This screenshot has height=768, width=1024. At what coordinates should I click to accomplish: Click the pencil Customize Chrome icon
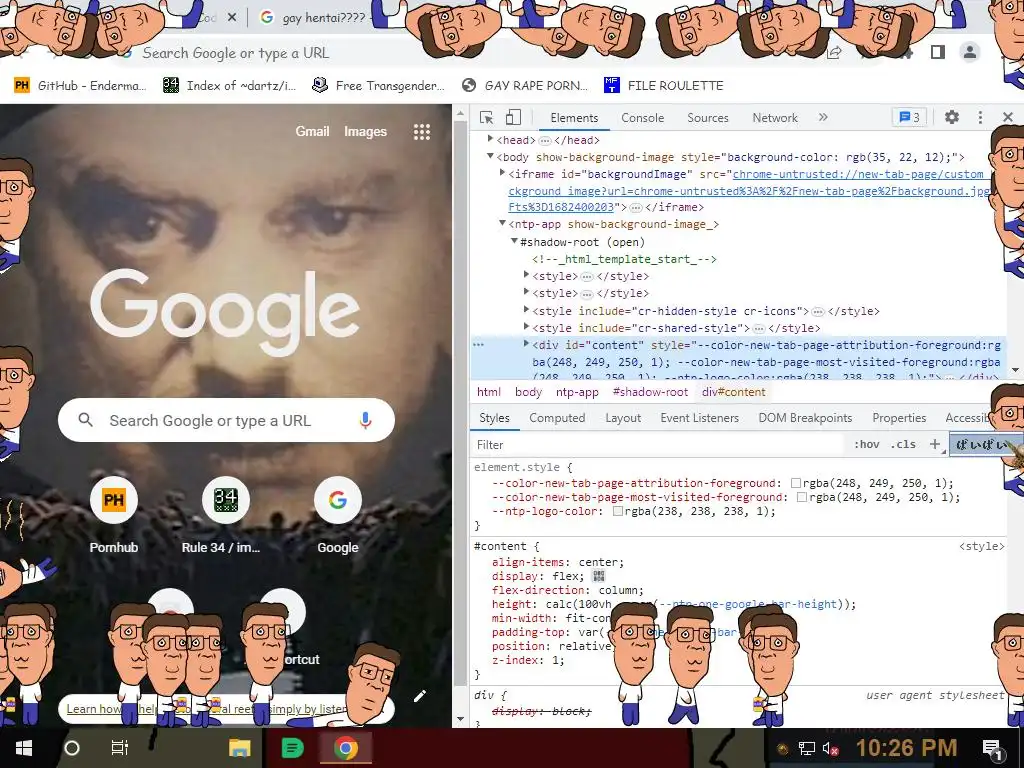[x=420, y=696]
